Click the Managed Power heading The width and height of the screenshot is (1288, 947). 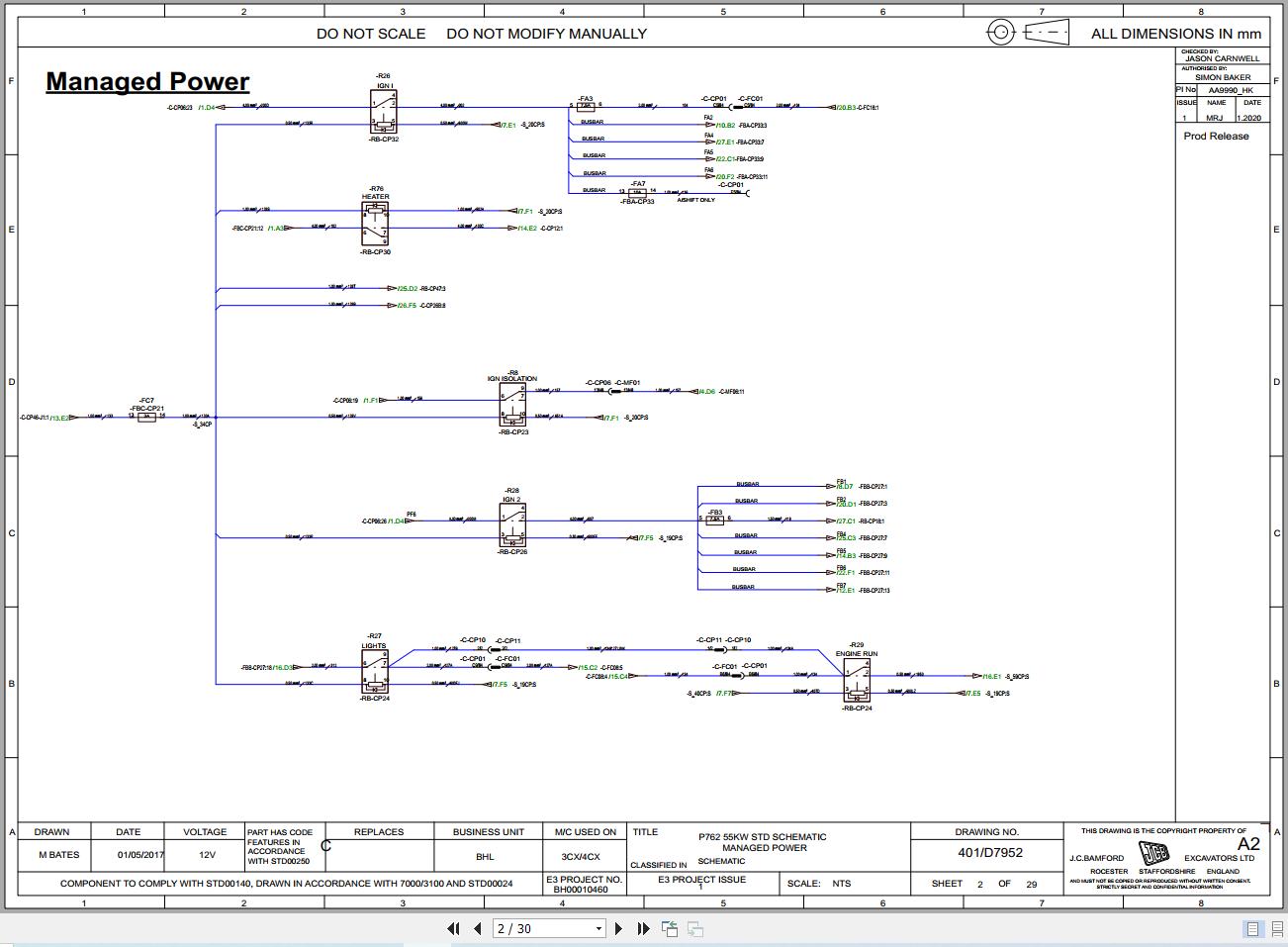(x=147, y=81)
